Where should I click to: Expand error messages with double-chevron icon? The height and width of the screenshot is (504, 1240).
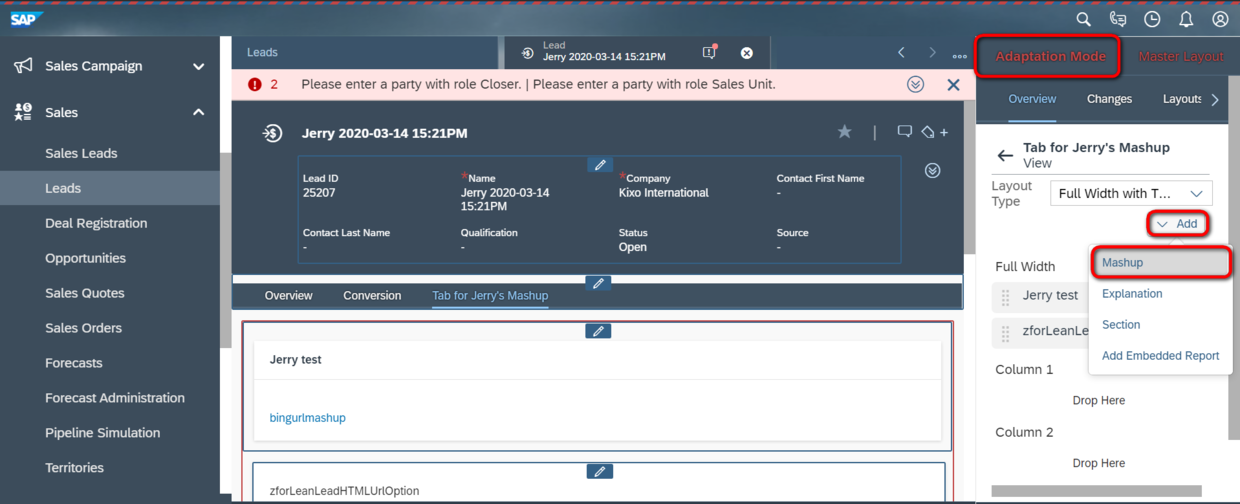[915, 84]
